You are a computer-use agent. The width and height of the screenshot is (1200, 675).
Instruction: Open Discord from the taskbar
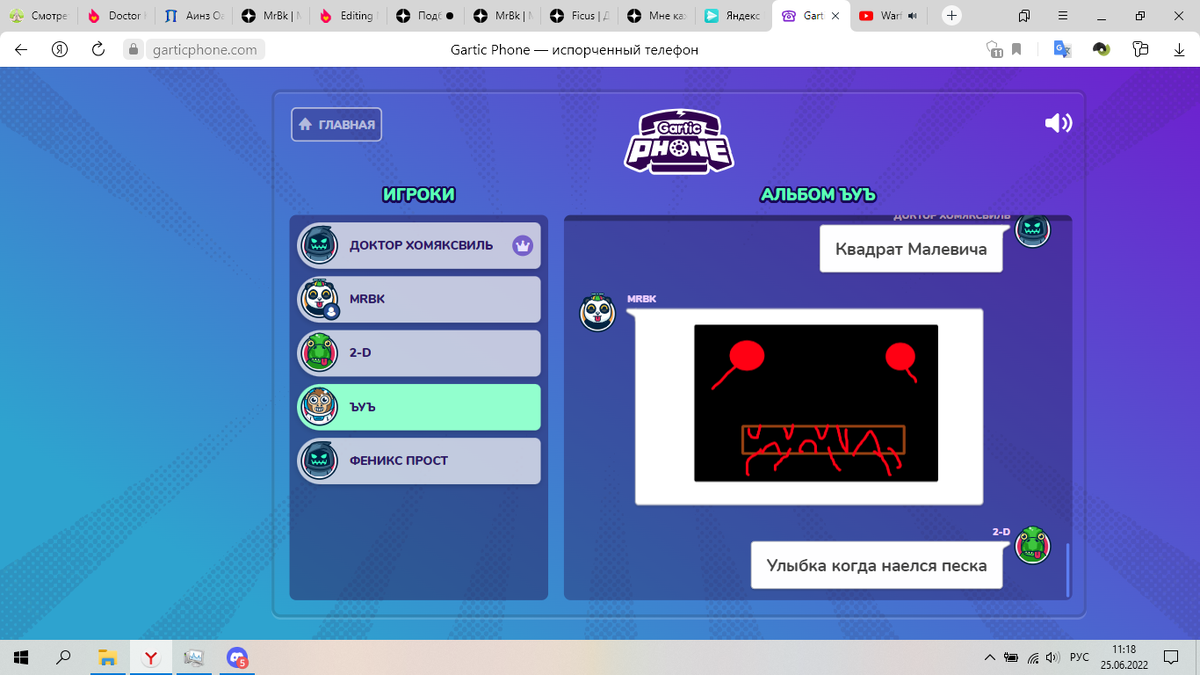pos(237,657)
